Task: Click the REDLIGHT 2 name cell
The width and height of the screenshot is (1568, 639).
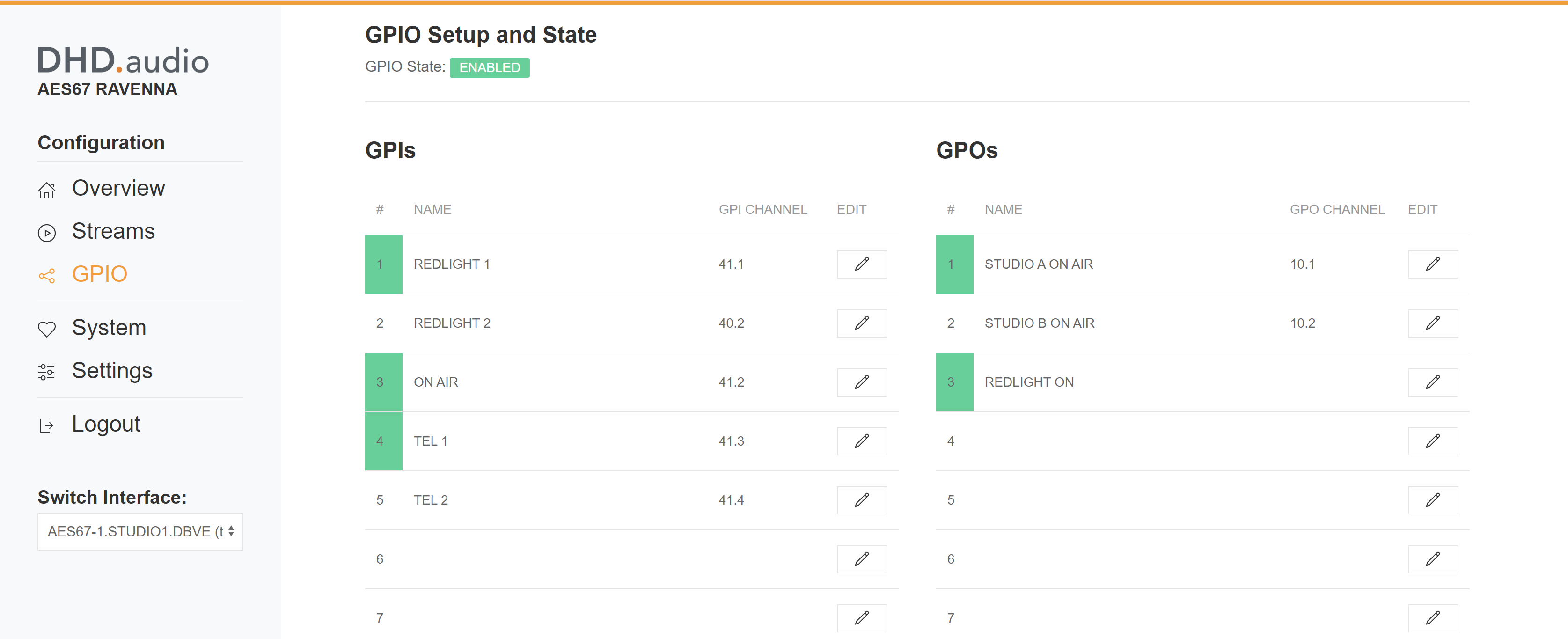Action: tap(452, 323)
